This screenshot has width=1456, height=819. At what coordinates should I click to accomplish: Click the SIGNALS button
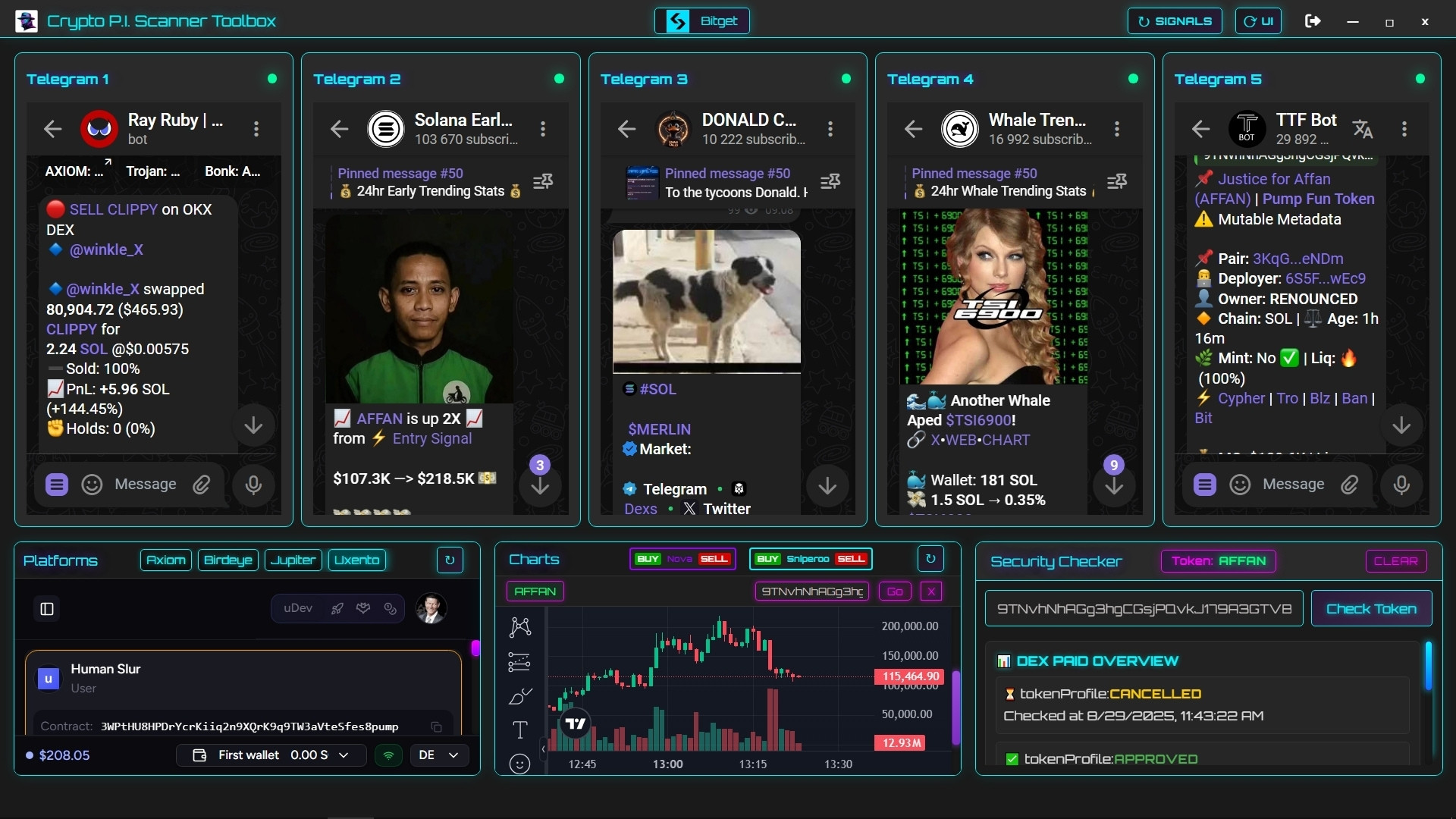pyautogui.click(x=1175, y=21)
